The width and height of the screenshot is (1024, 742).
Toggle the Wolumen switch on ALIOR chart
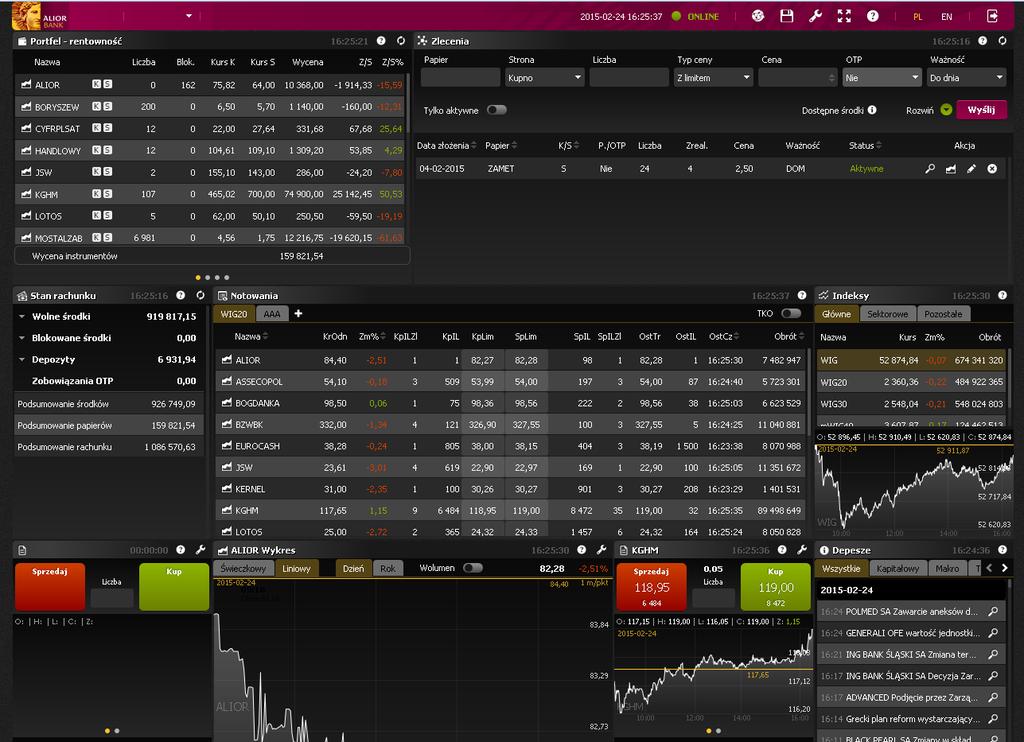point(473,568)
